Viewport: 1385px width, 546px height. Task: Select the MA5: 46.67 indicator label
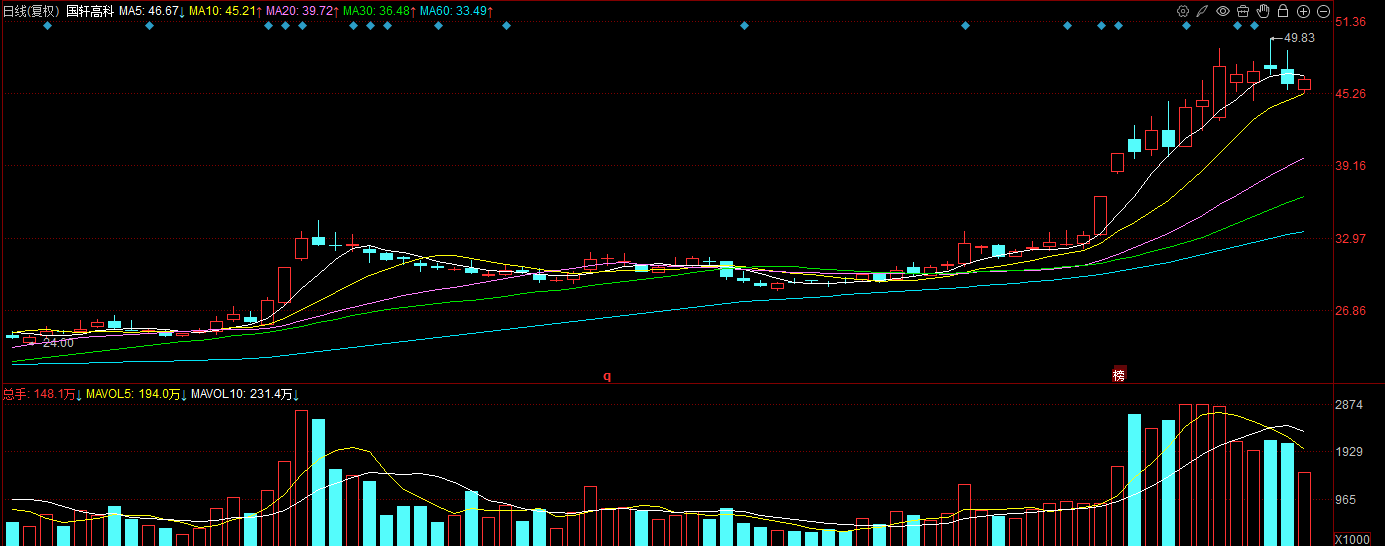click(152, 11)
